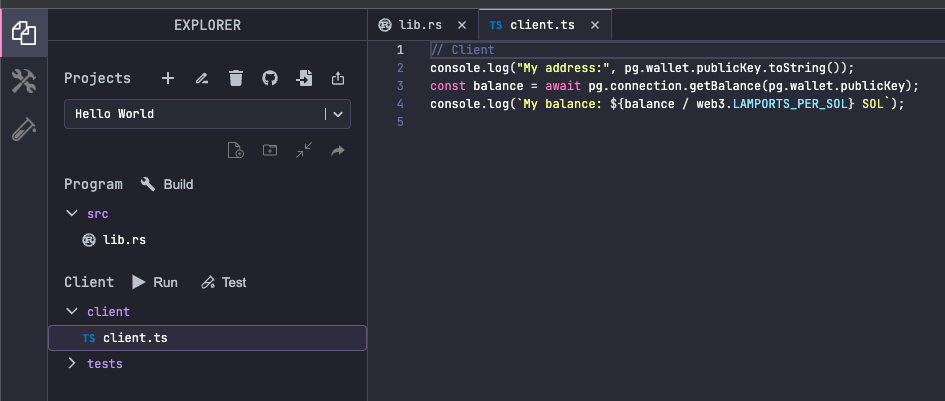This screenshot has height=401, width=945.
Task: Click the Rust icon beside lib.rs in tree
Action: (89, 240)
